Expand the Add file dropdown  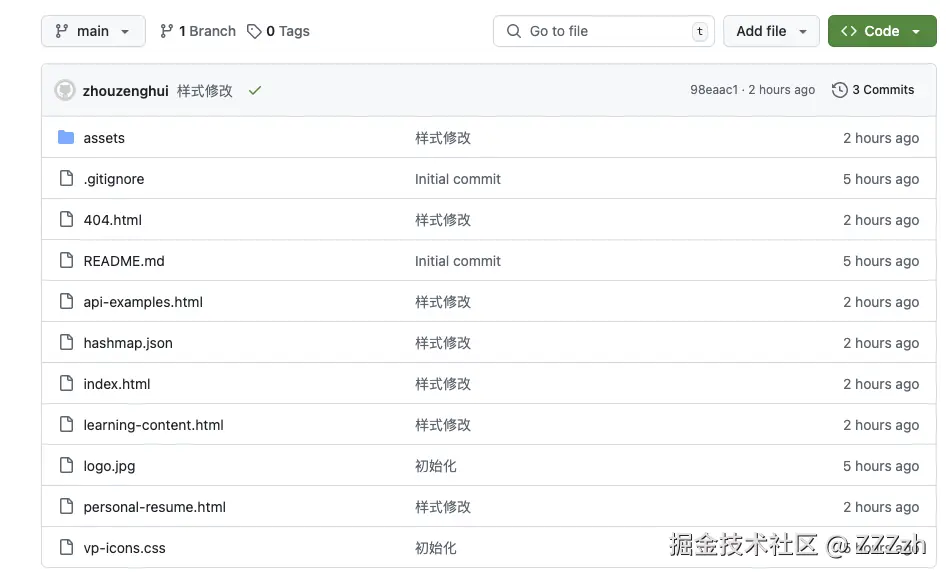[x=771, y=31]
